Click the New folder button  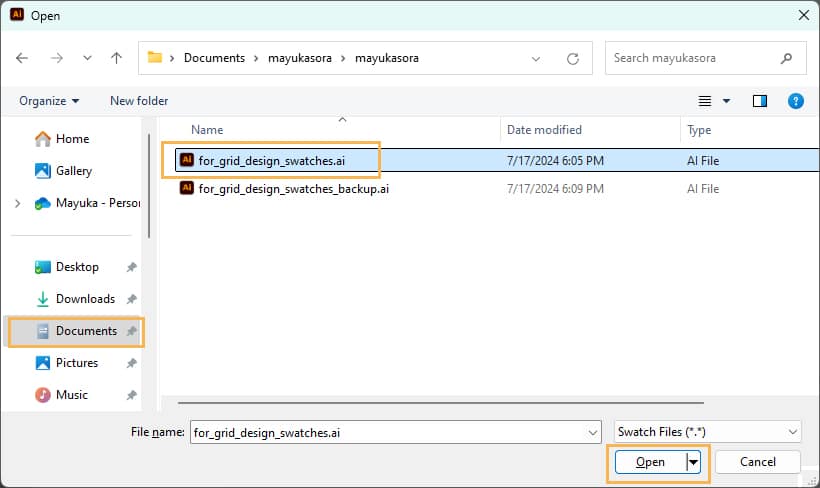(139, 101)
